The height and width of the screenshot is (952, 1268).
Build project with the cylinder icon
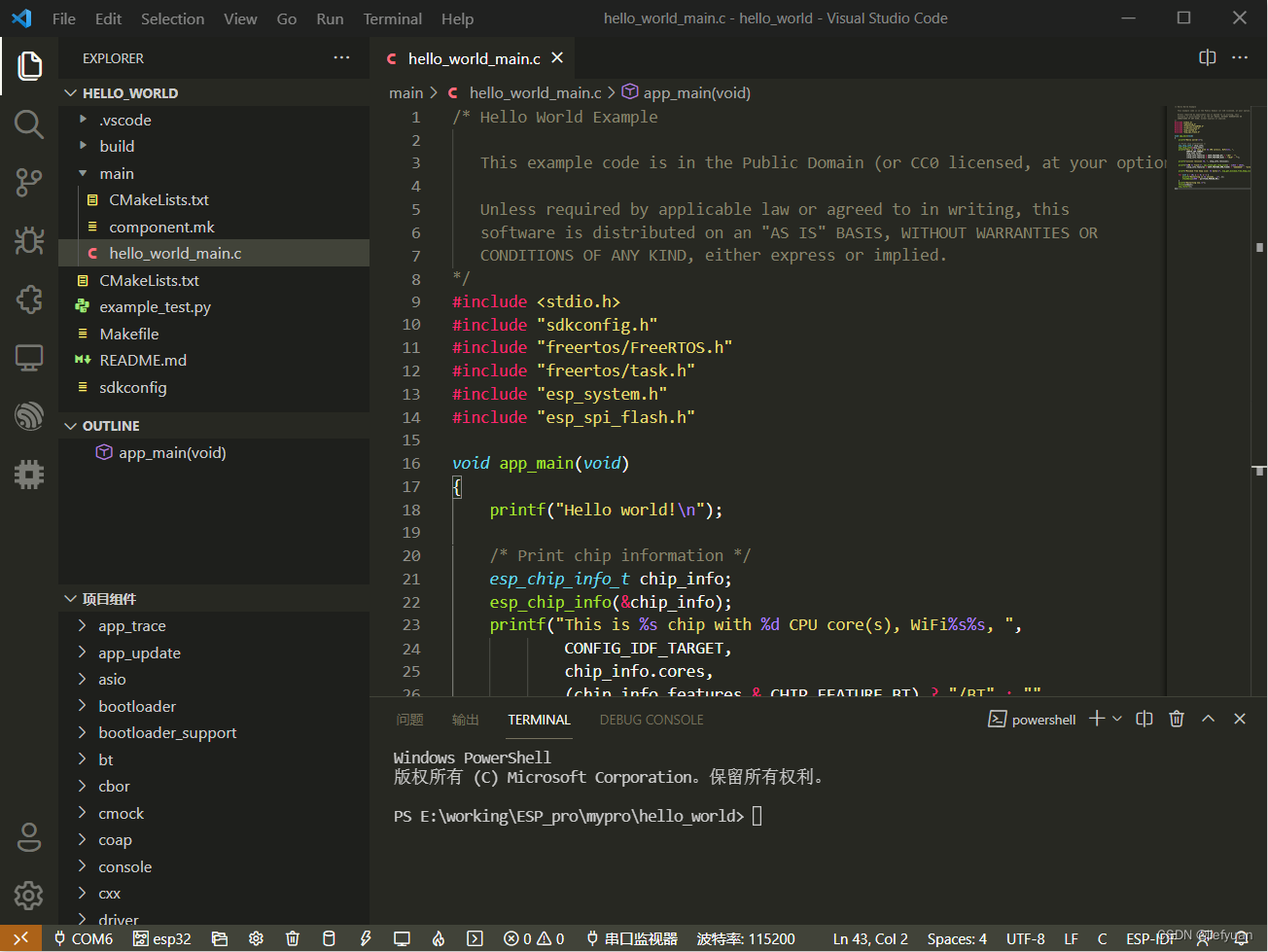point(329,938)
